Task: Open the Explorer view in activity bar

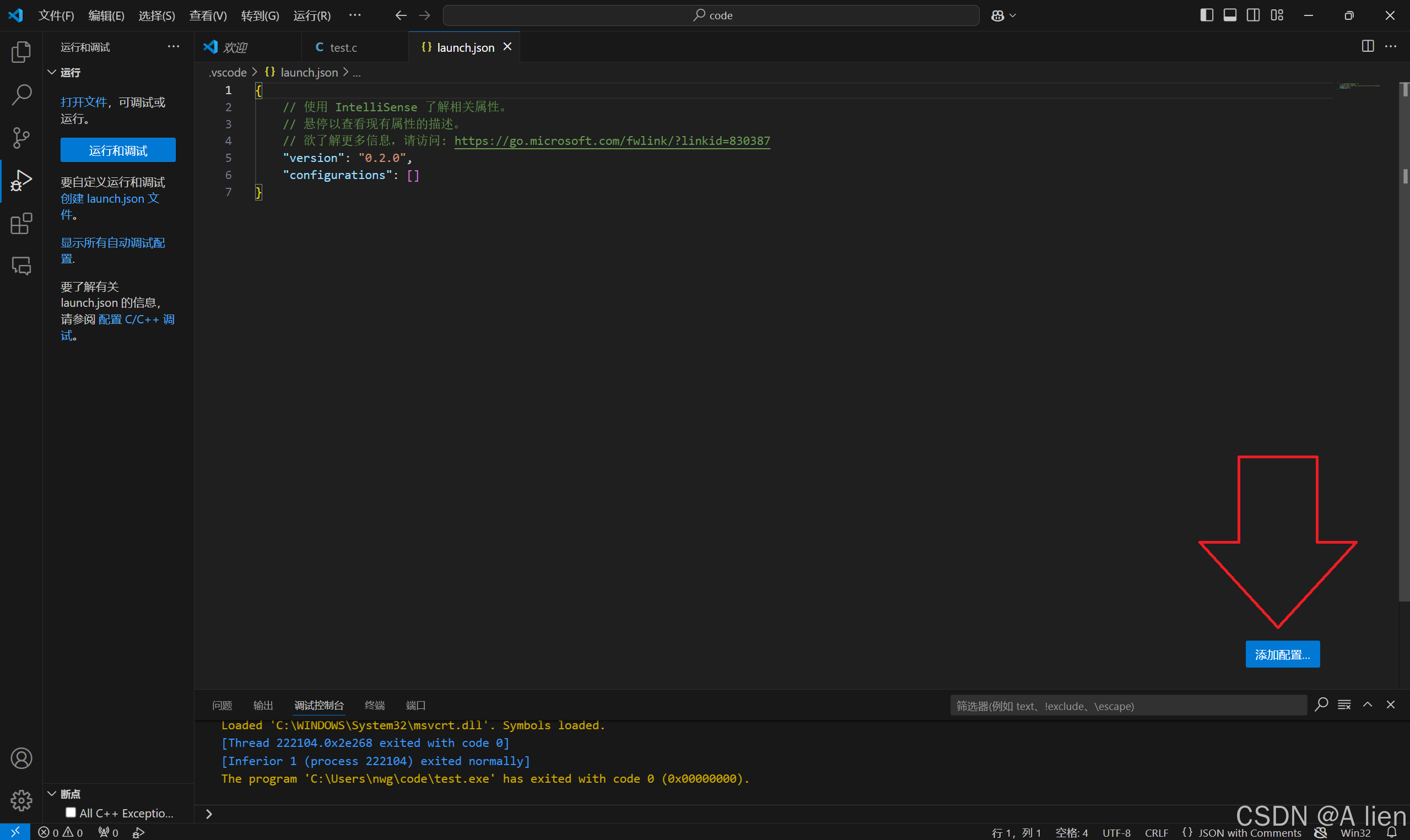Action: pos(21,52)
